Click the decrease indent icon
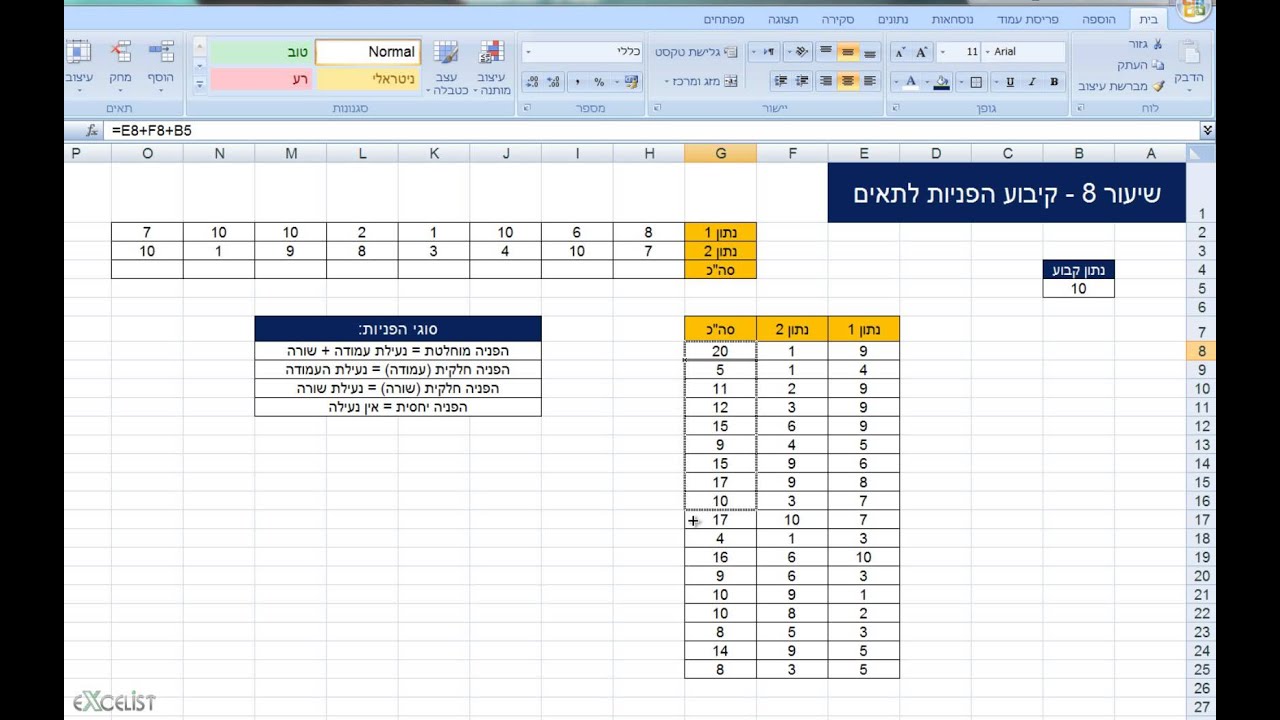 coord(801,81)
